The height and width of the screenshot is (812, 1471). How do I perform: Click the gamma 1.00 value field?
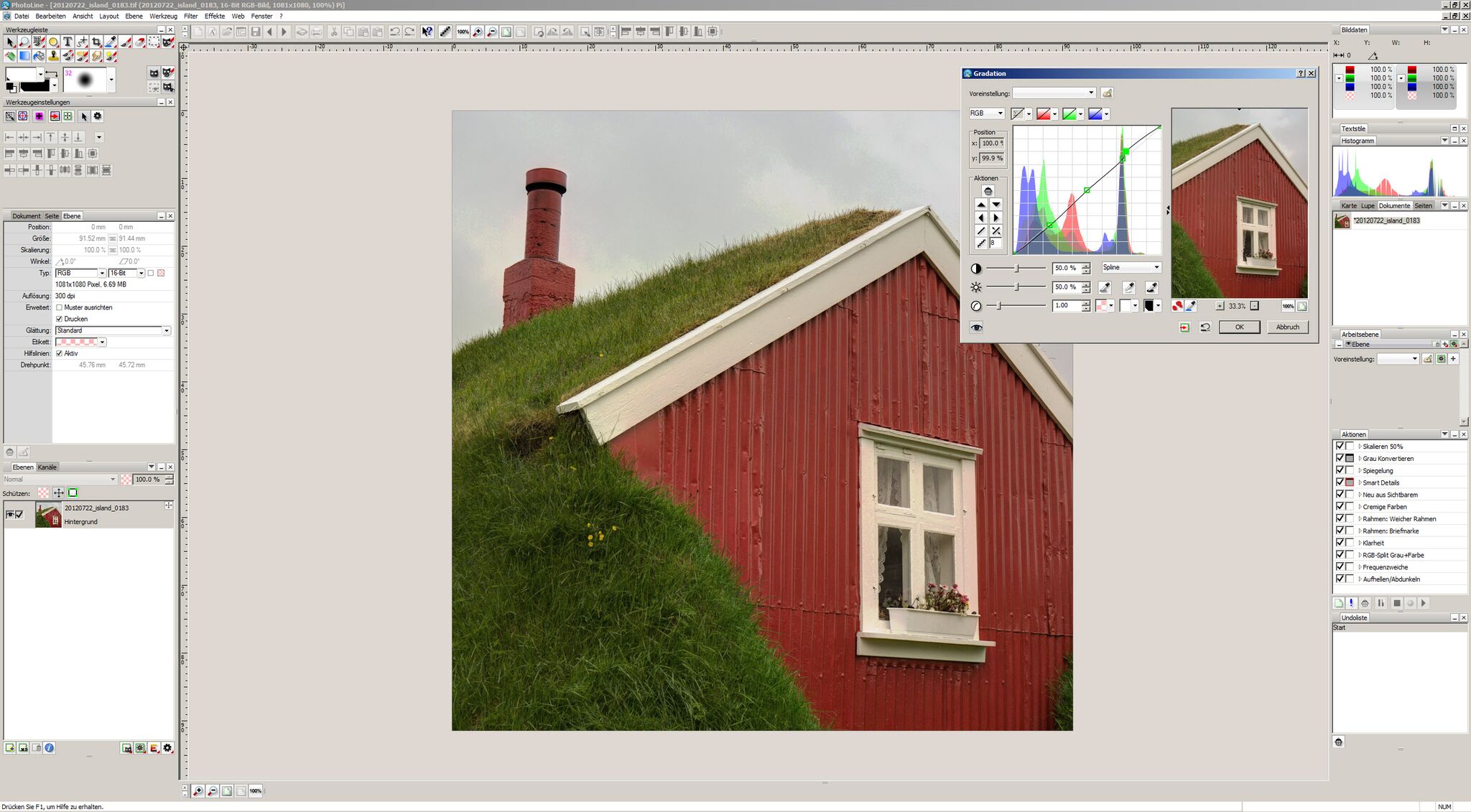tap(1067, 305)
